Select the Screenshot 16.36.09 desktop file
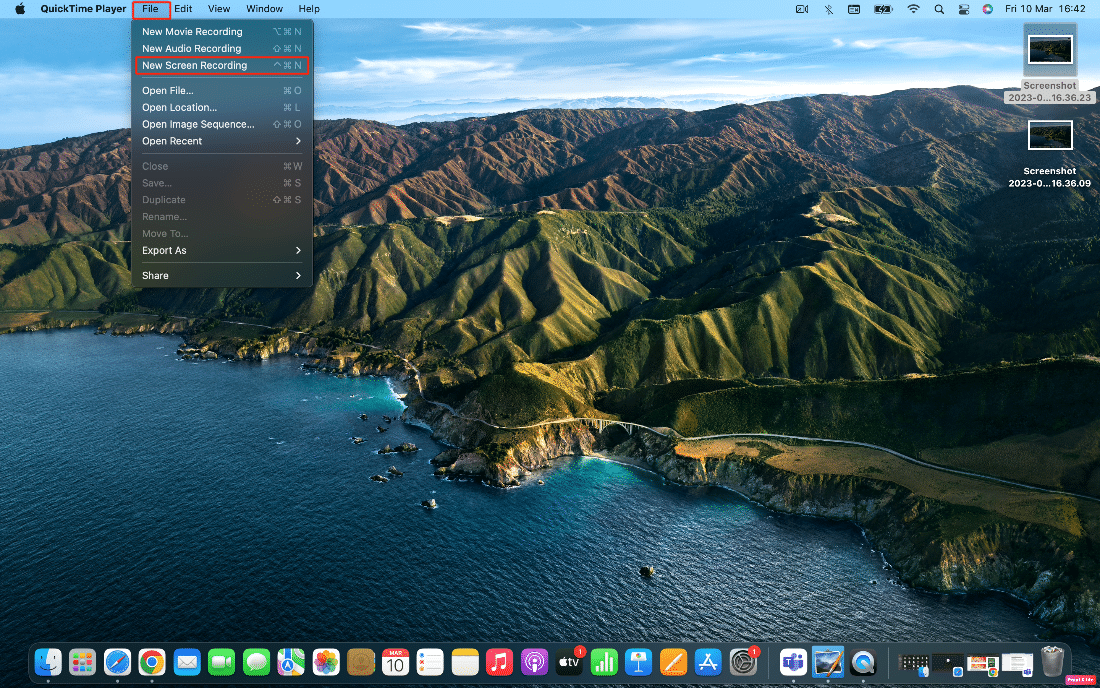Viewport: 1100px width, 688px height. click(1049, 154)
